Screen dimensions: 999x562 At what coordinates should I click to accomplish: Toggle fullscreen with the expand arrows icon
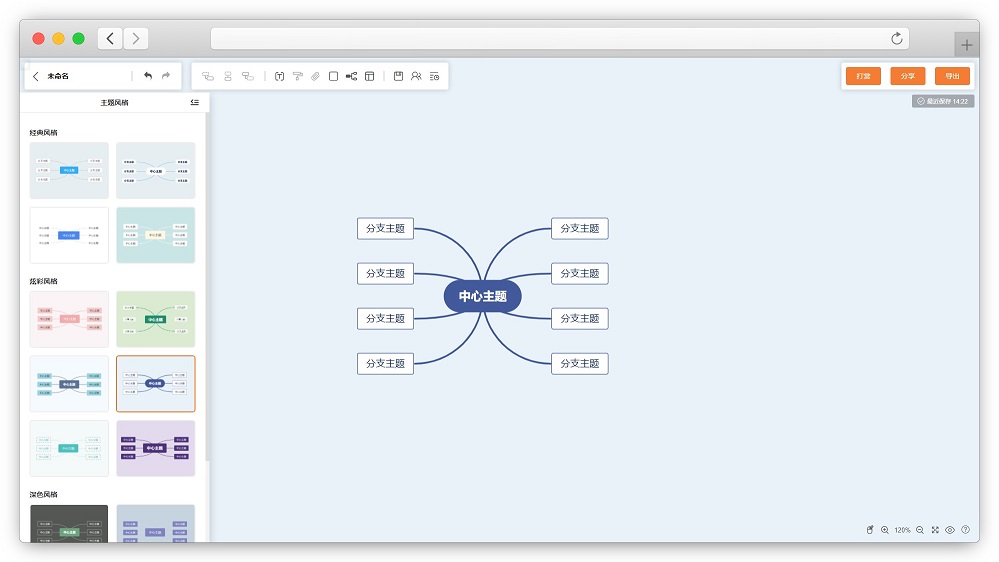[935, 530]
